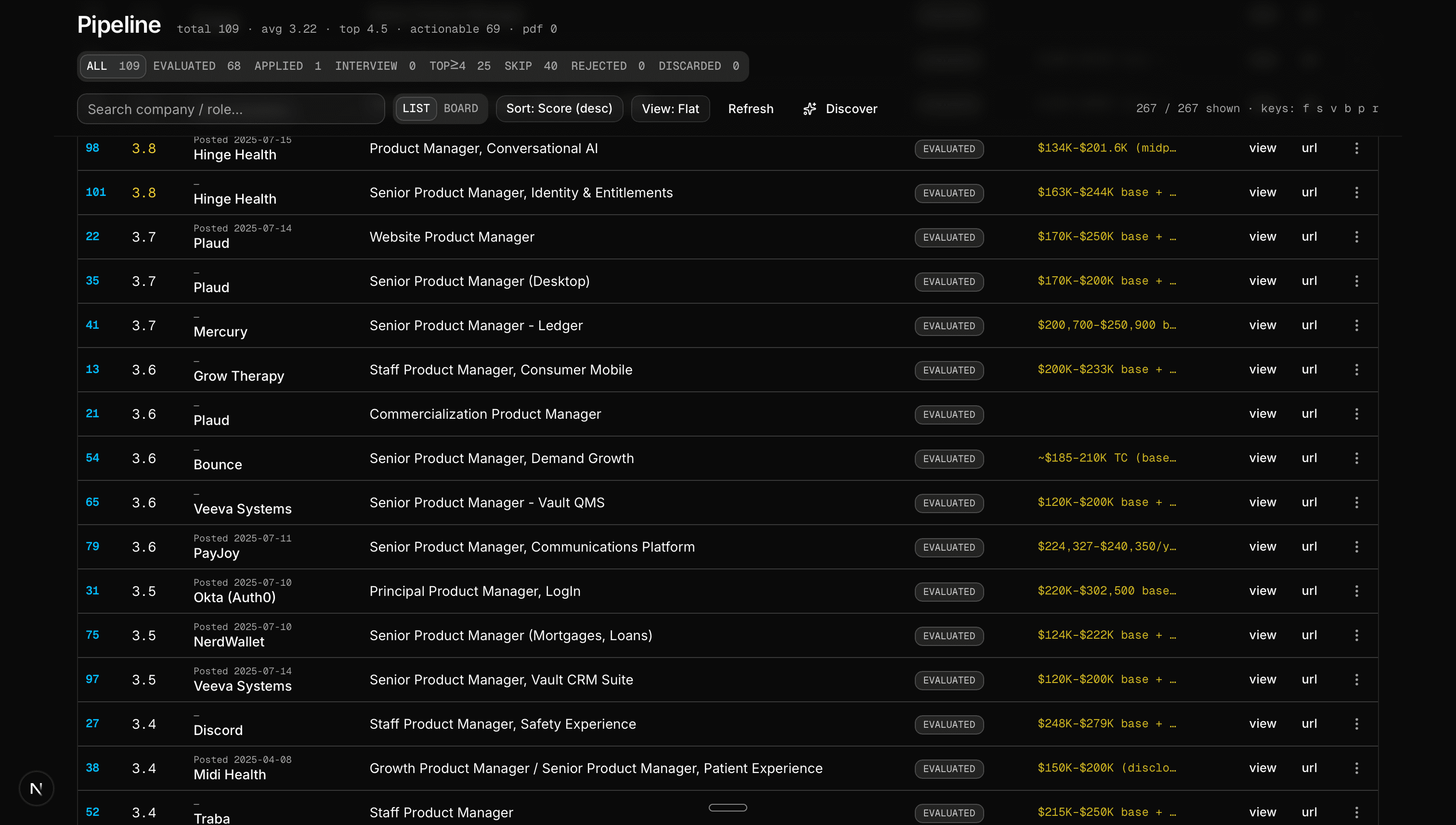The image size is (1456, 825).
Task: Filter by REJECTED 0 tab
Action: click(x=608, y=66)
